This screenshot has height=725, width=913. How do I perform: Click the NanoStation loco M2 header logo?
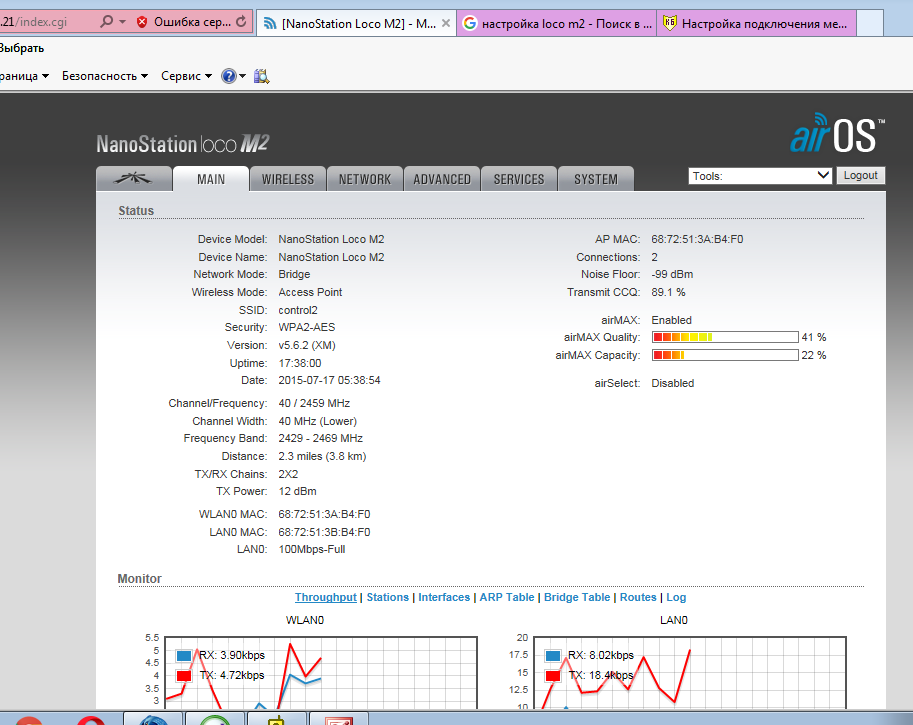point(182,144)
